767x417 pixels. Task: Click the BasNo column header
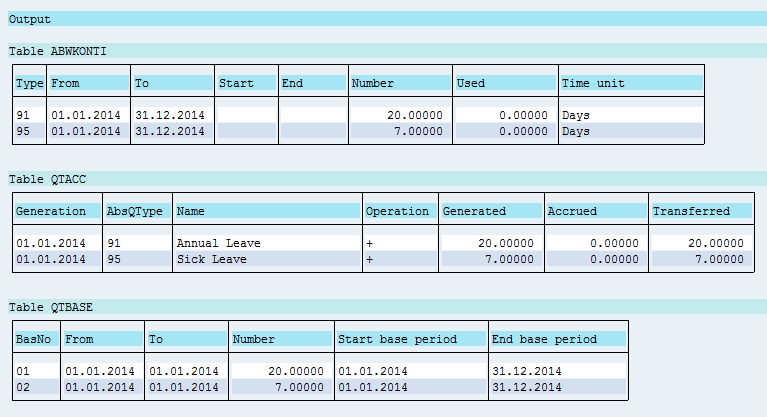point(36,339)
